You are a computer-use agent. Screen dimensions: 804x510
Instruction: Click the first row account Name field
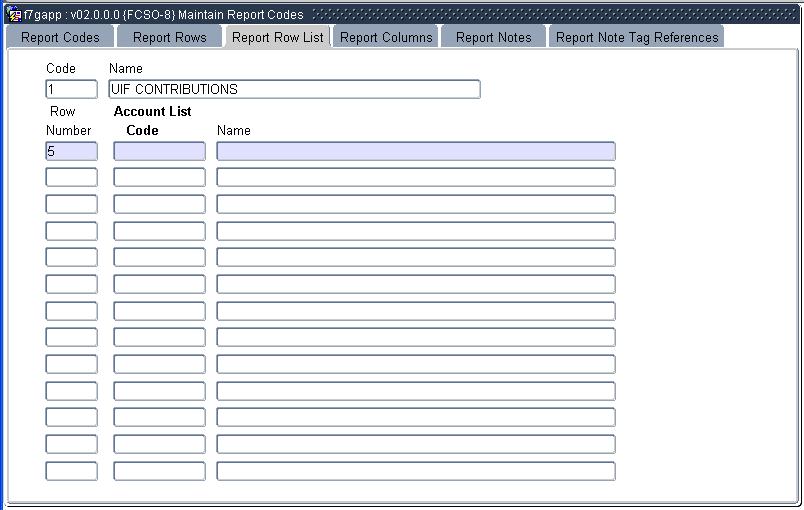pos(415,151)
